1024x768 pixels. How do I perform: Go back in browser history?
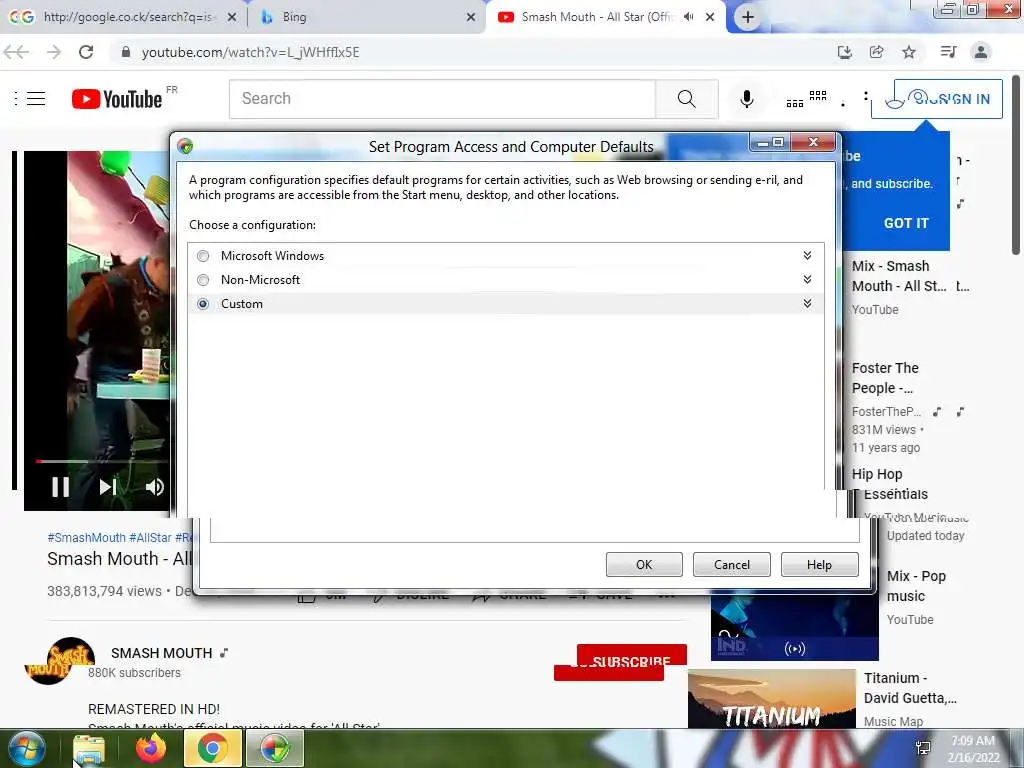tap(17, 52)
